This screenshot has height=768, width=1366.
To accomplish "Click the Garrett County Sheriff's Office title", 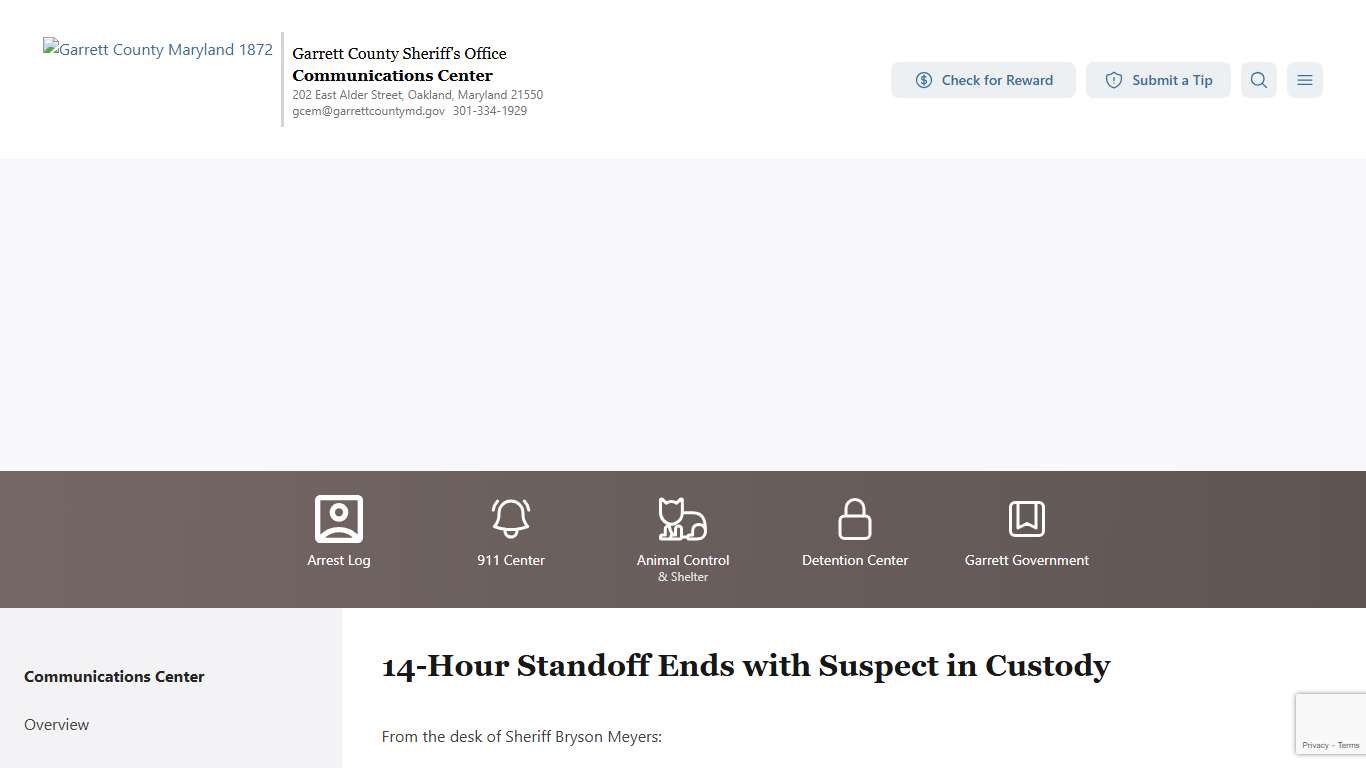I will pos(399,53).
